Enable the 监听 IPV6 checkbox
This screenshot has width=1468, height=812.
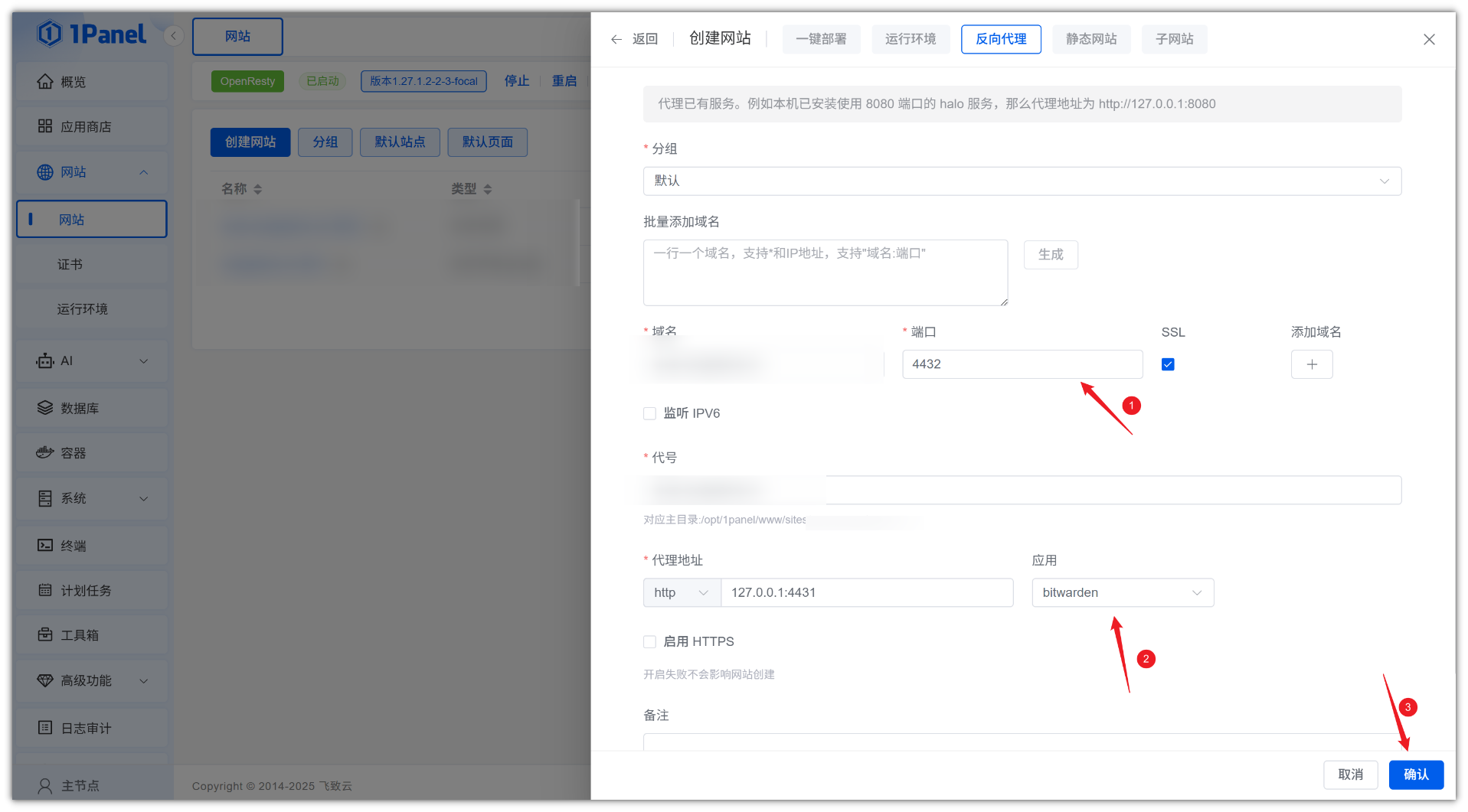point(649,413)
